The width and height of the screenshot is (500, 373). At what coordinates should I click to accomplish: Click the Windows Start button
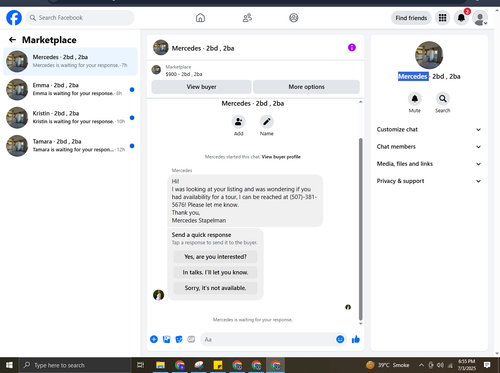pyautogui.click(x=9, y=365)
